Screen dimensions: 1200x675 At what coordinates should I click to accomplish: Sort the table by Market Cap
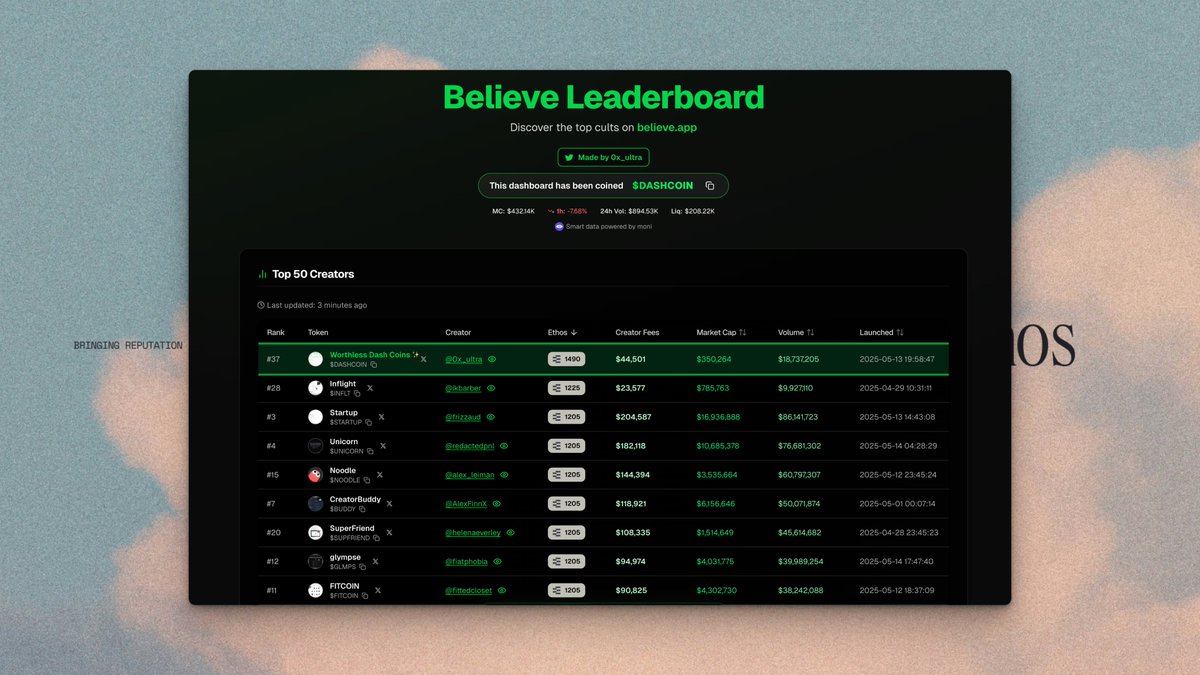[x=721, y=332]
